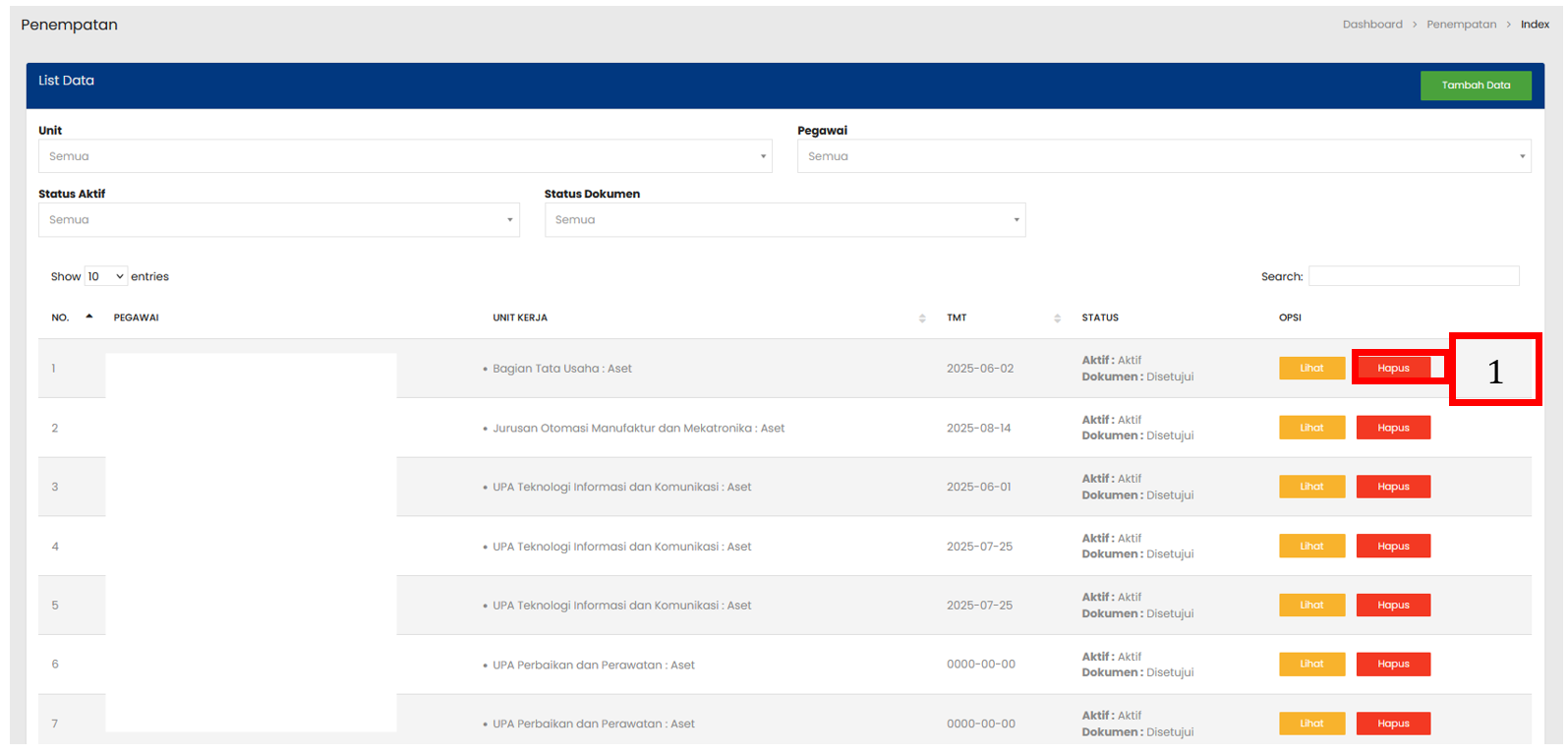Screen dimensions: 1568x754
Task: Sort by Unit Kerja column arrows
Action: coord(921,318)
